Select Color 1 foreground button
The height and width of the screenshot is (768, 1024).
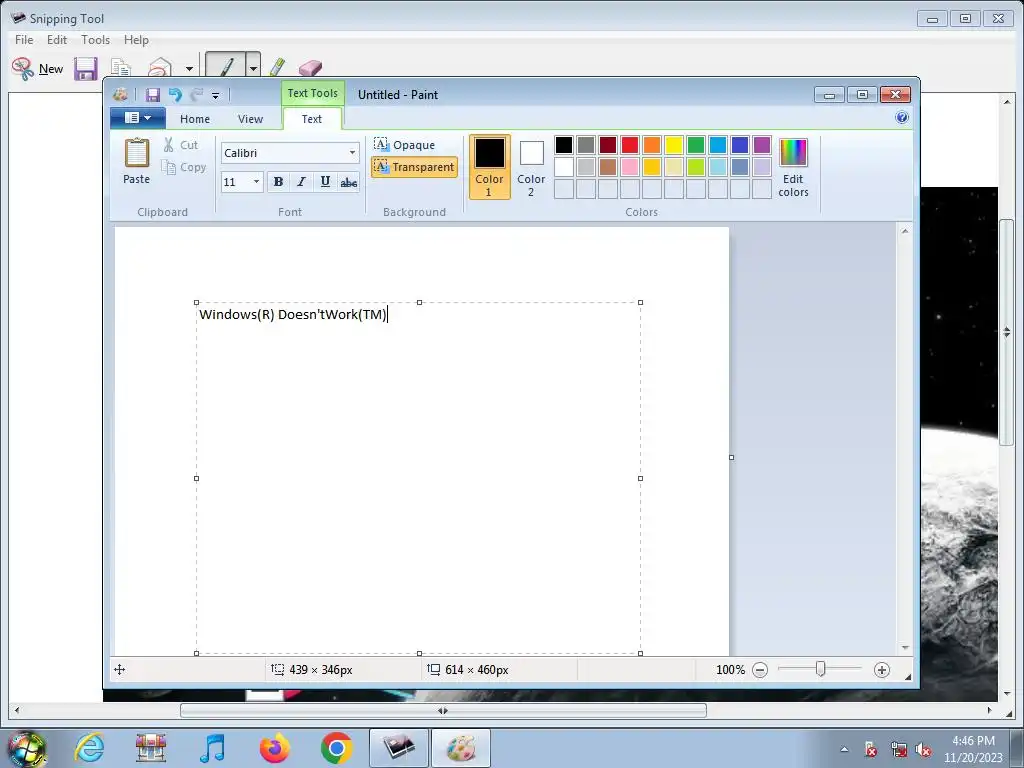click(x=489, y=167)
